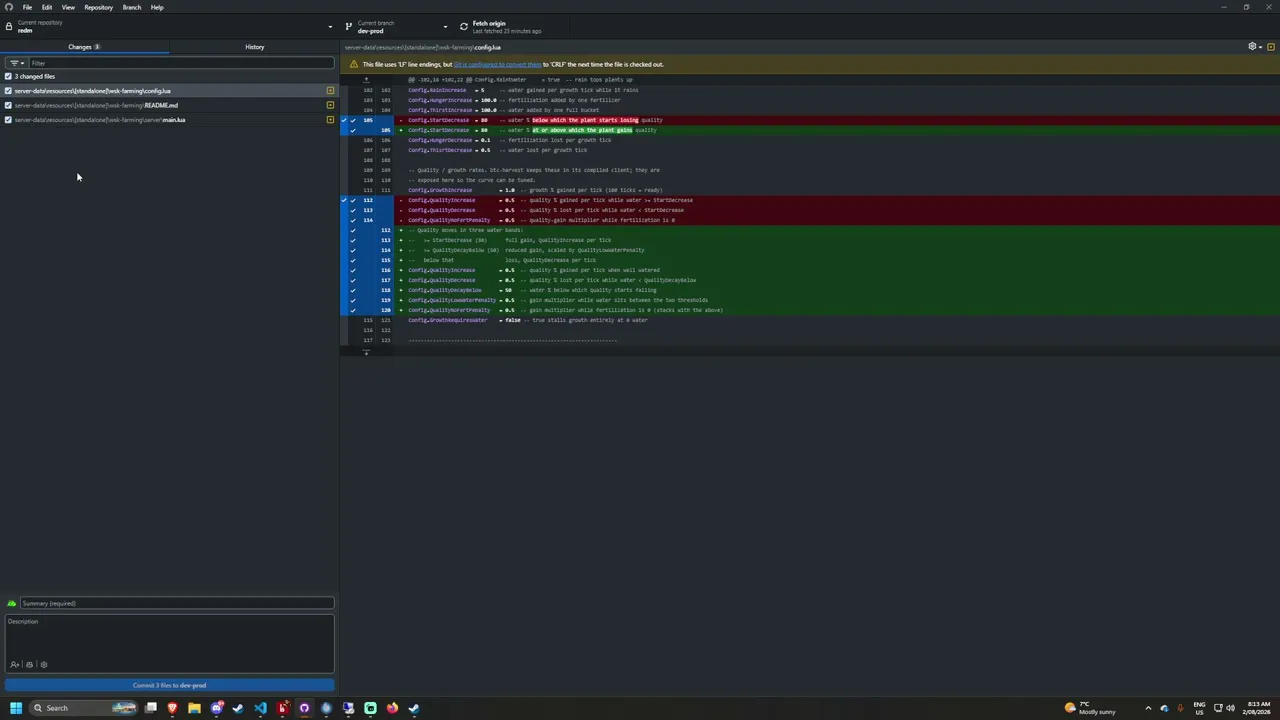Click the GitHub Desktop taskbar icon

[x=304, y=708]
